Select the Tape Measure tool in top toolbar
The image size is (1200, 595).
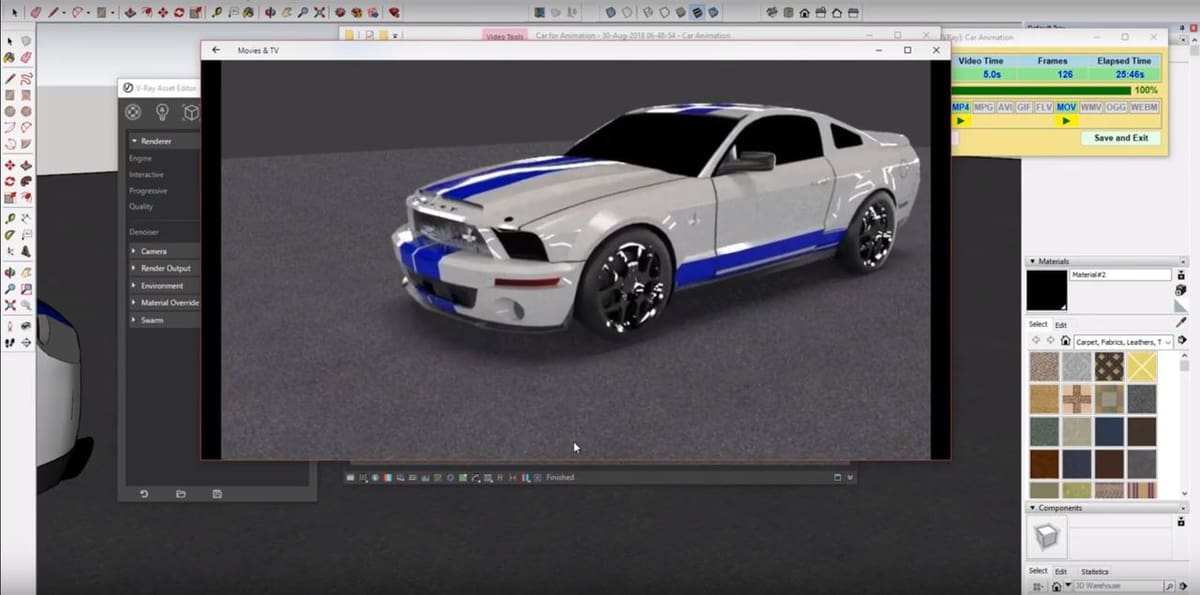217,13
